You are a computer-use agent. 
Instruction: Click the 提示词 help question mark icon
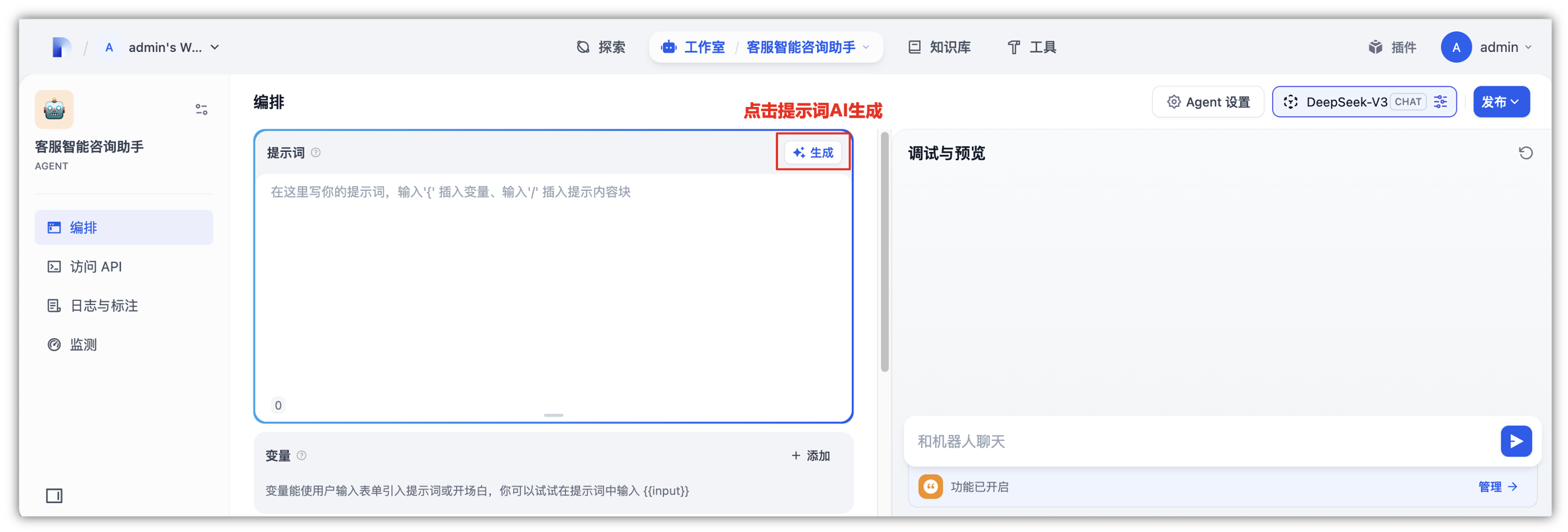pos(316,153)
